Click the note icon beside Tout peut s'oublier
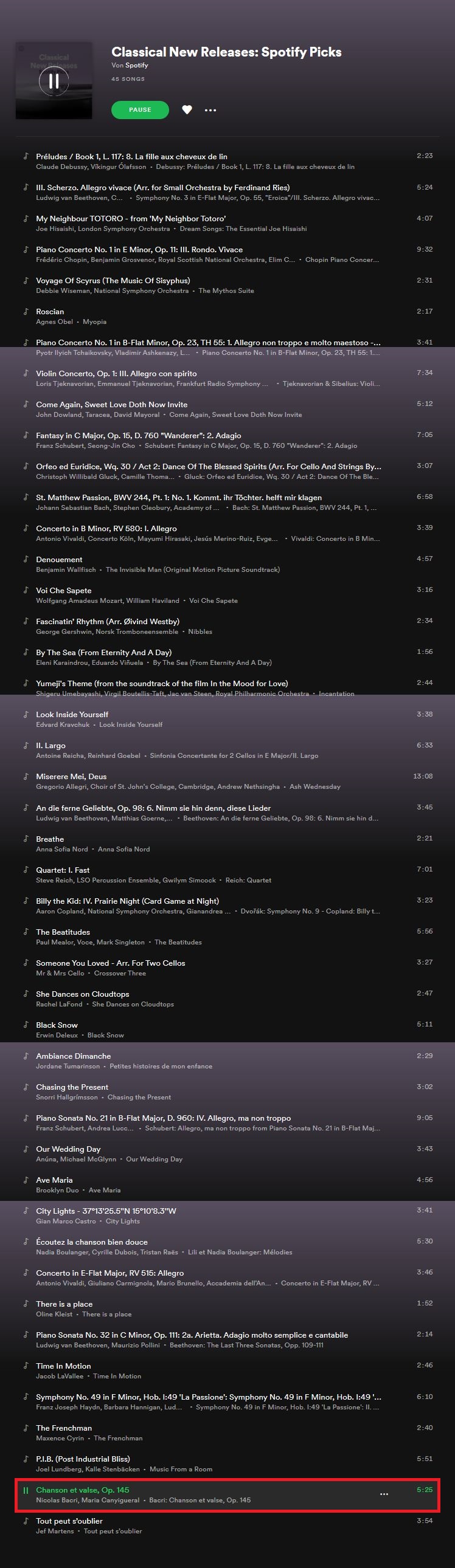Viewport: 455px width, 1568px height. pos(26,1521)
